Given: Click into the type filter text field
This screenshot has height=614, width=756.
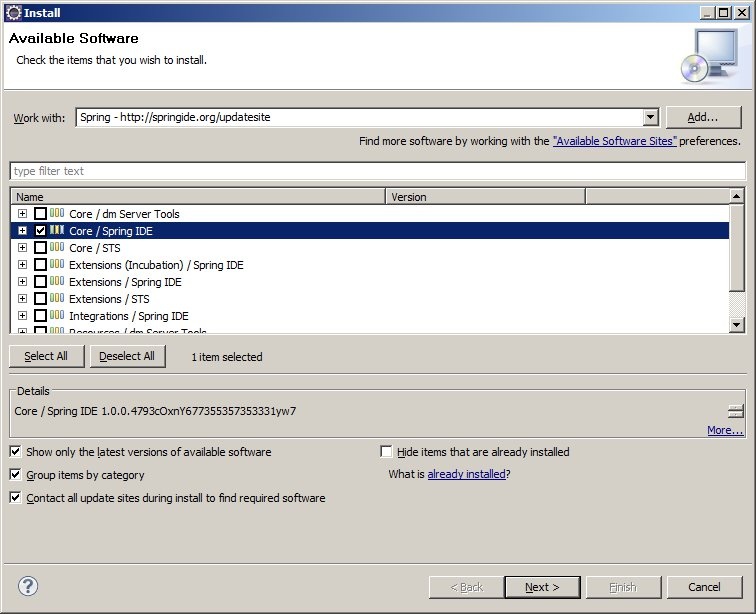Looking at the screenshot, I should (x=377, y=171).
